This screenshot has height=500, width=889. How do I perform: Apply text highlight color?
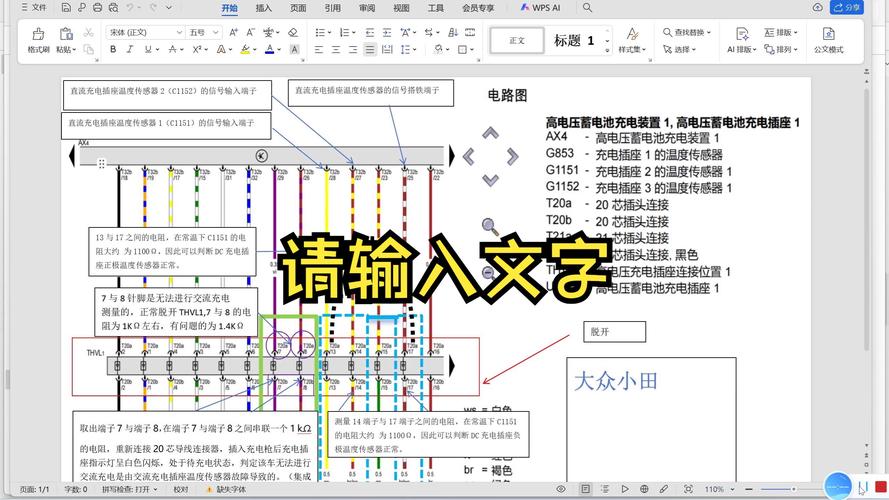245,49
